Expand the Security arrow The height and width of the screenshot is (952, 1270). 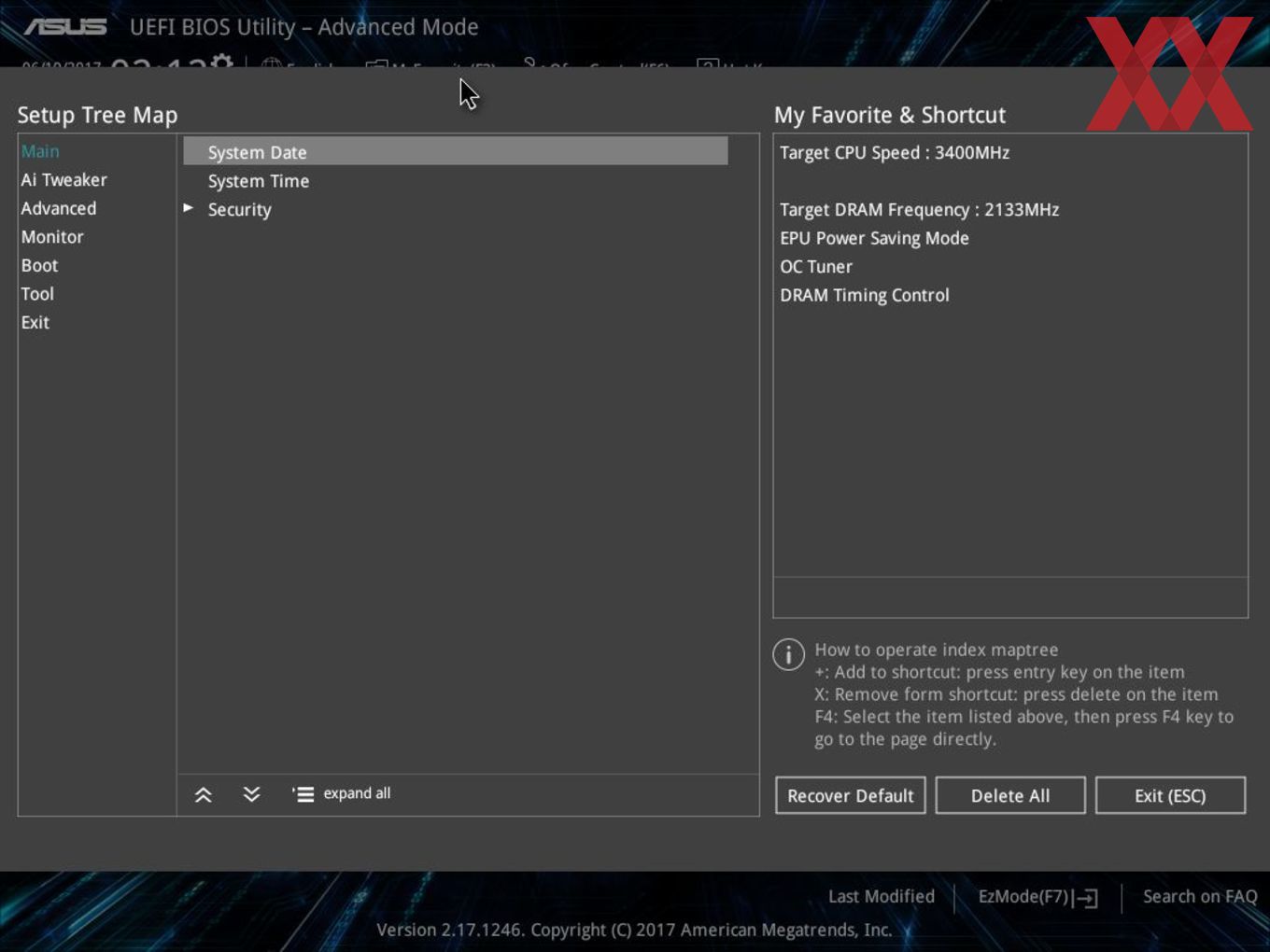(x=189, y=208)
